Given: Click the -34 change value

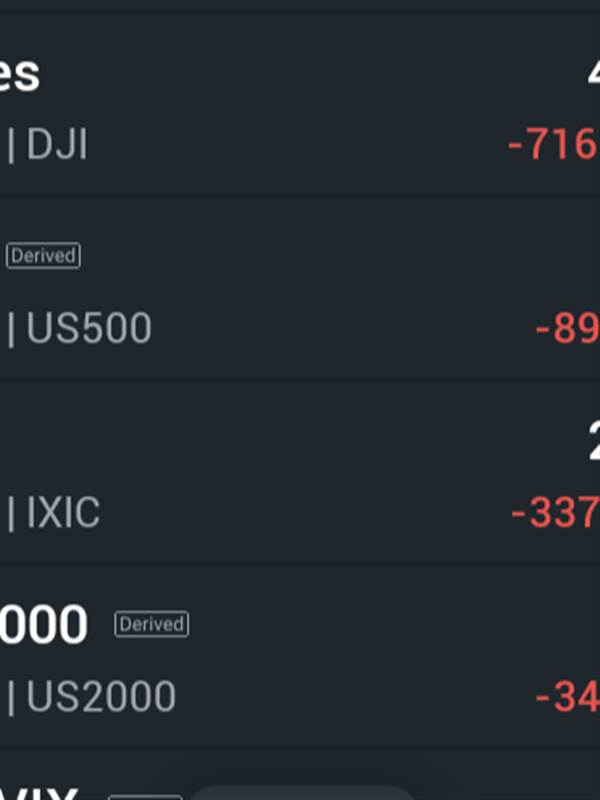Looking at the screenshot, I should pos(567,697).
